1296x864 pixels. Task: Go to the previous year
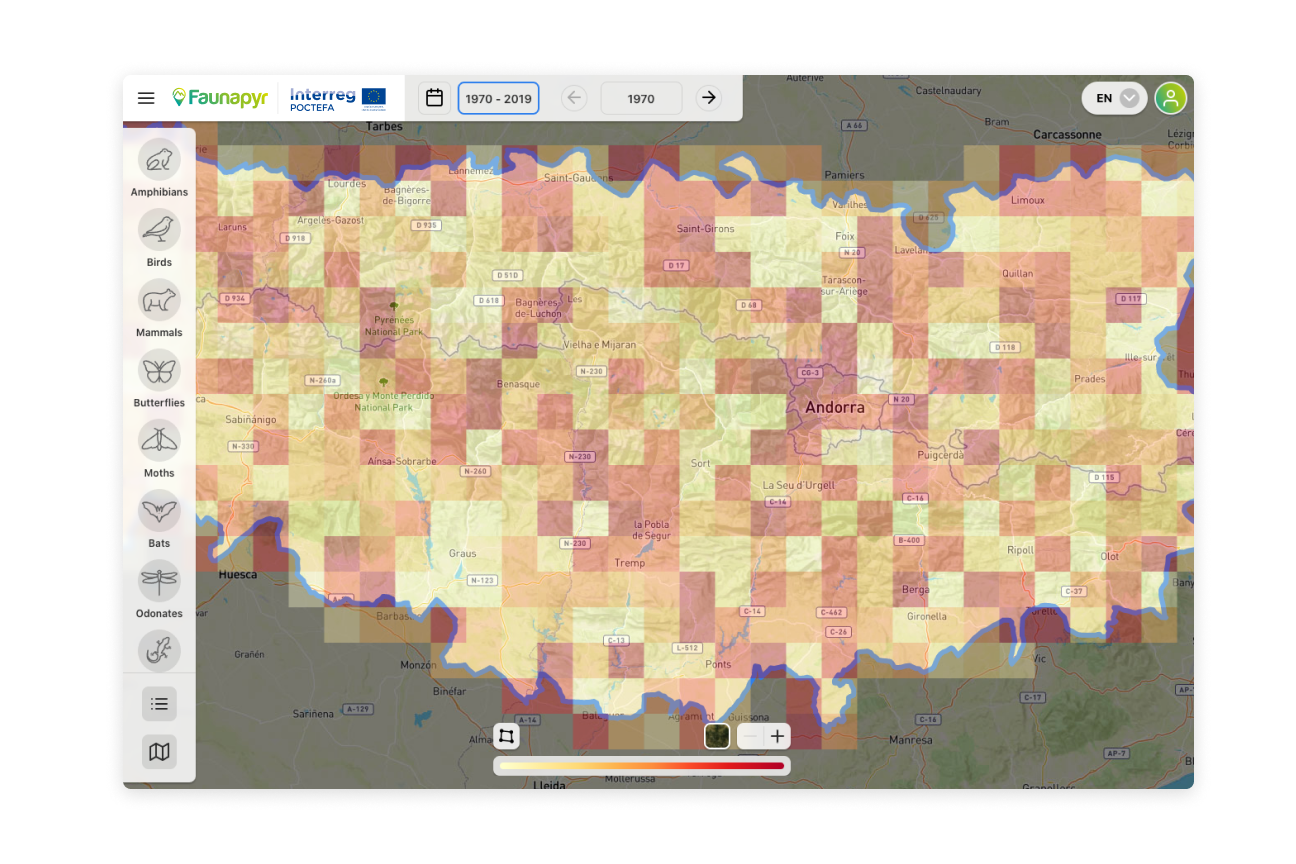pos(574,98)
